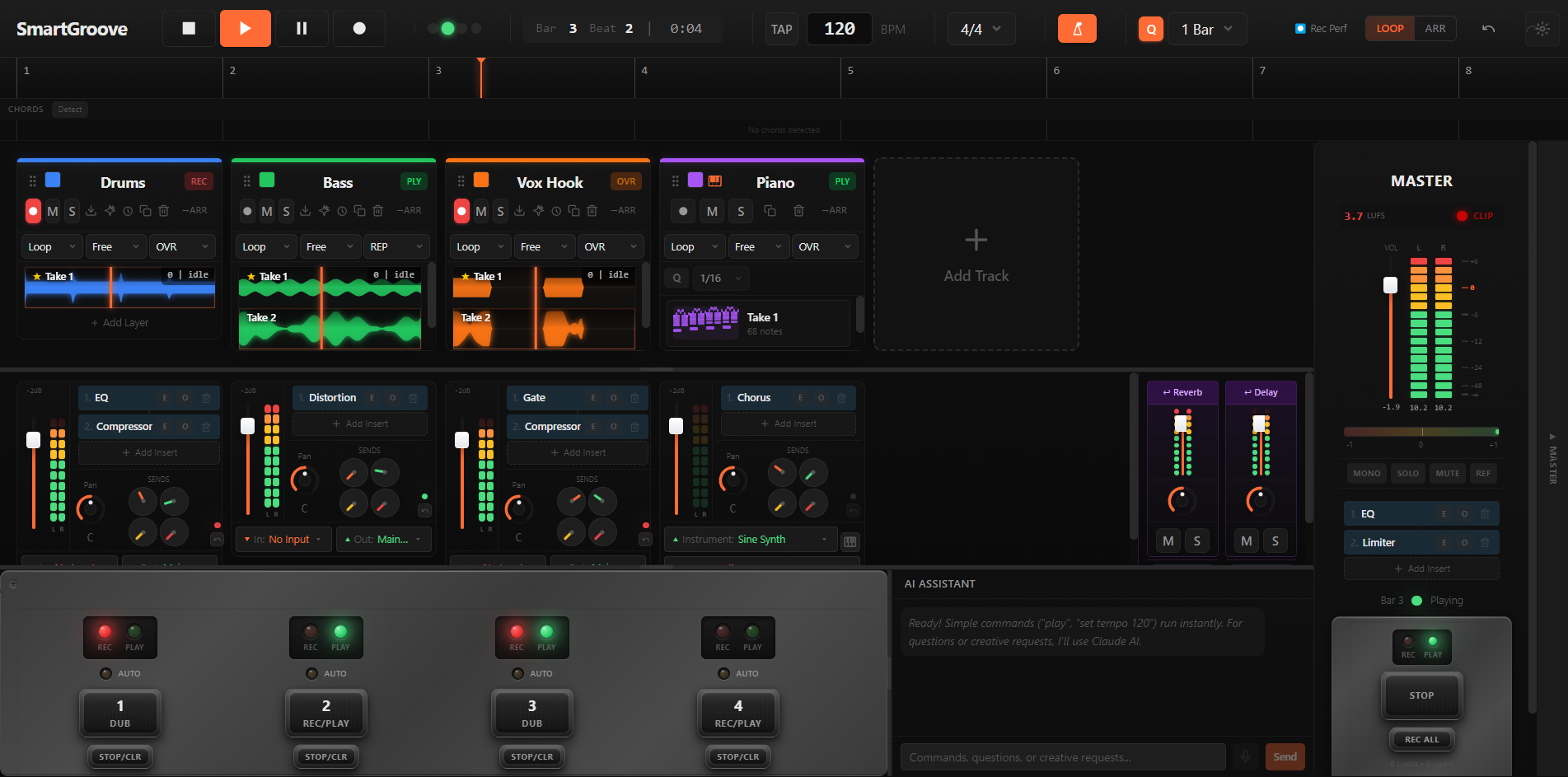The width and height of the screenshot is (1568, 777).
Task: Arm the Drums track record button
Action: (x=33, y=211)
